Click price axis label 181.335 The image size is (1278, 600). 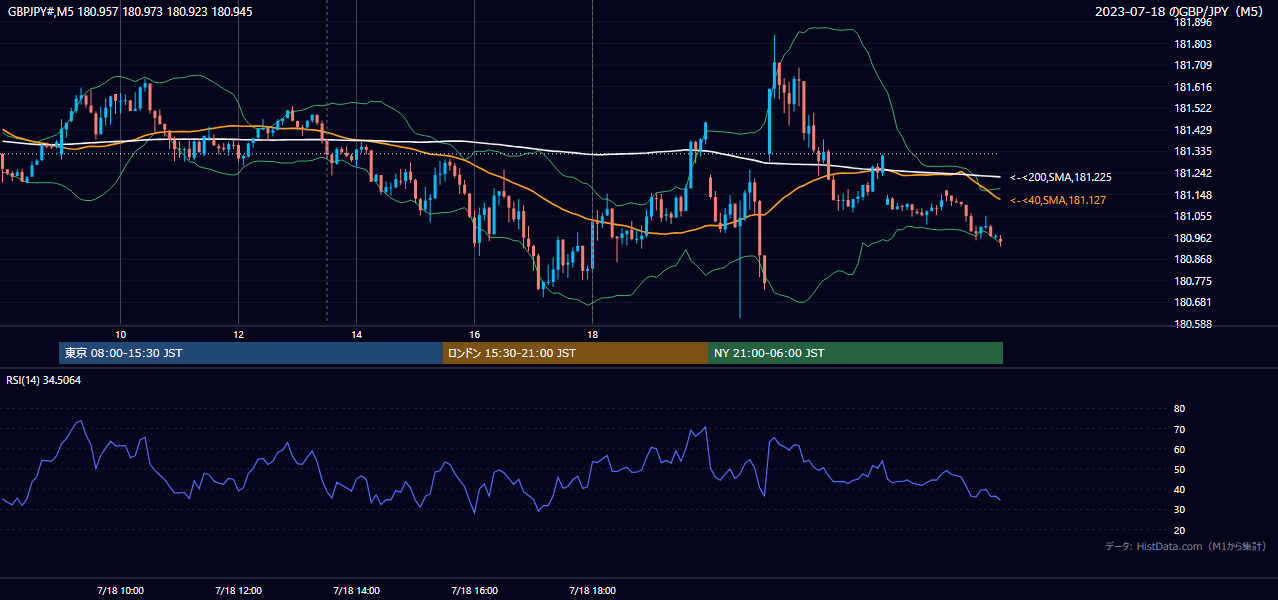point(1193,152)
